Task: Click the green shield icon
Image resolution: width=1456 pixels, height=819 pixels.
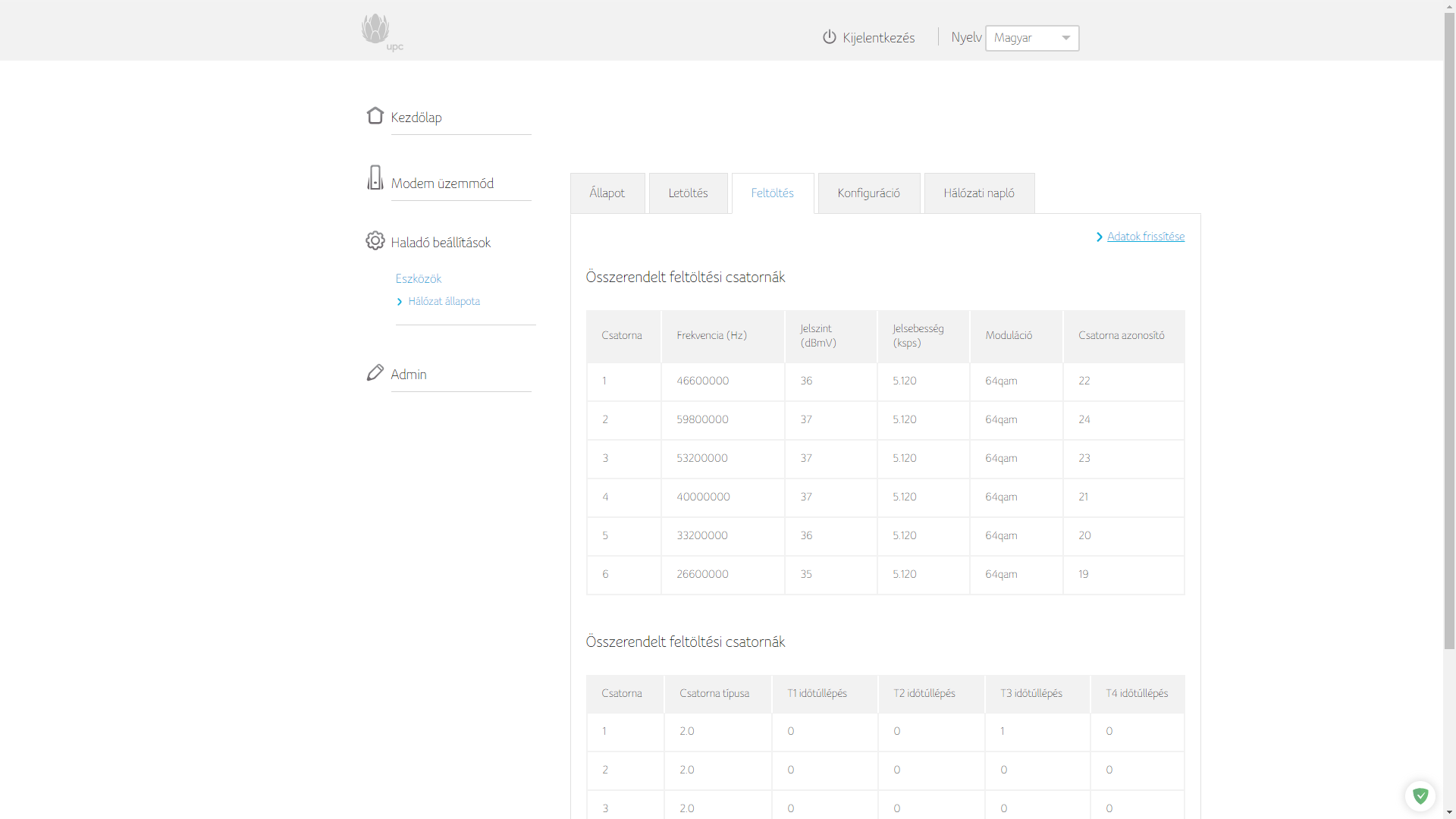Action: pyautogui.click(x=1420, y=796)
